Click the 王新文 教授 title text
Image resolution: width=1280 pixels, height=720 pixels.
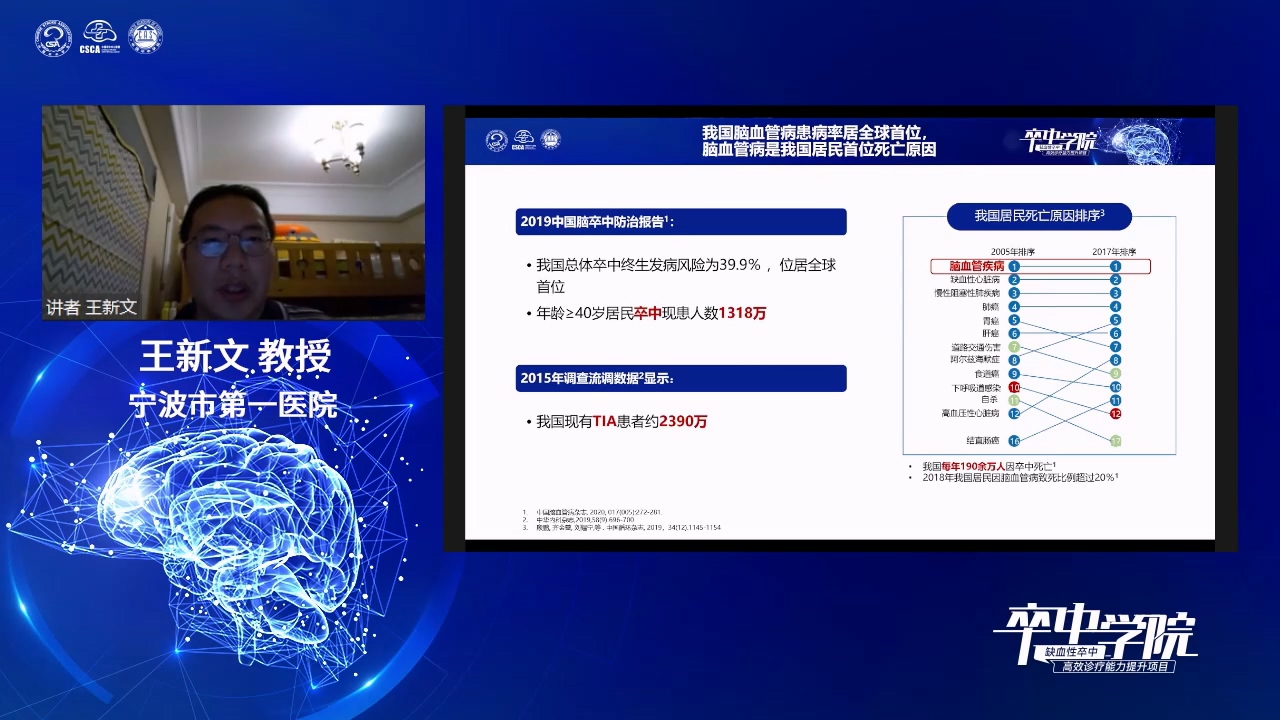point(233,355)
